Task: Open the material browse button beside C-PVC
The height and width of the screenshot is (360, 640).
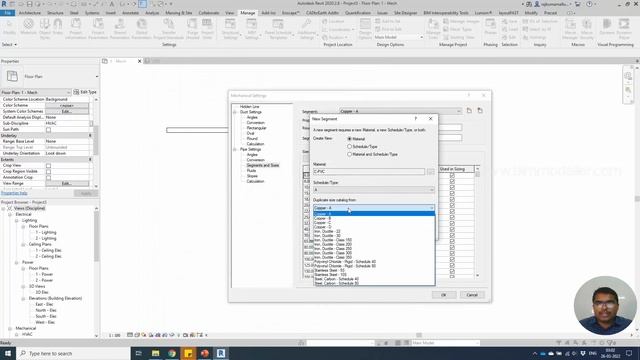Action: point(430,171)
